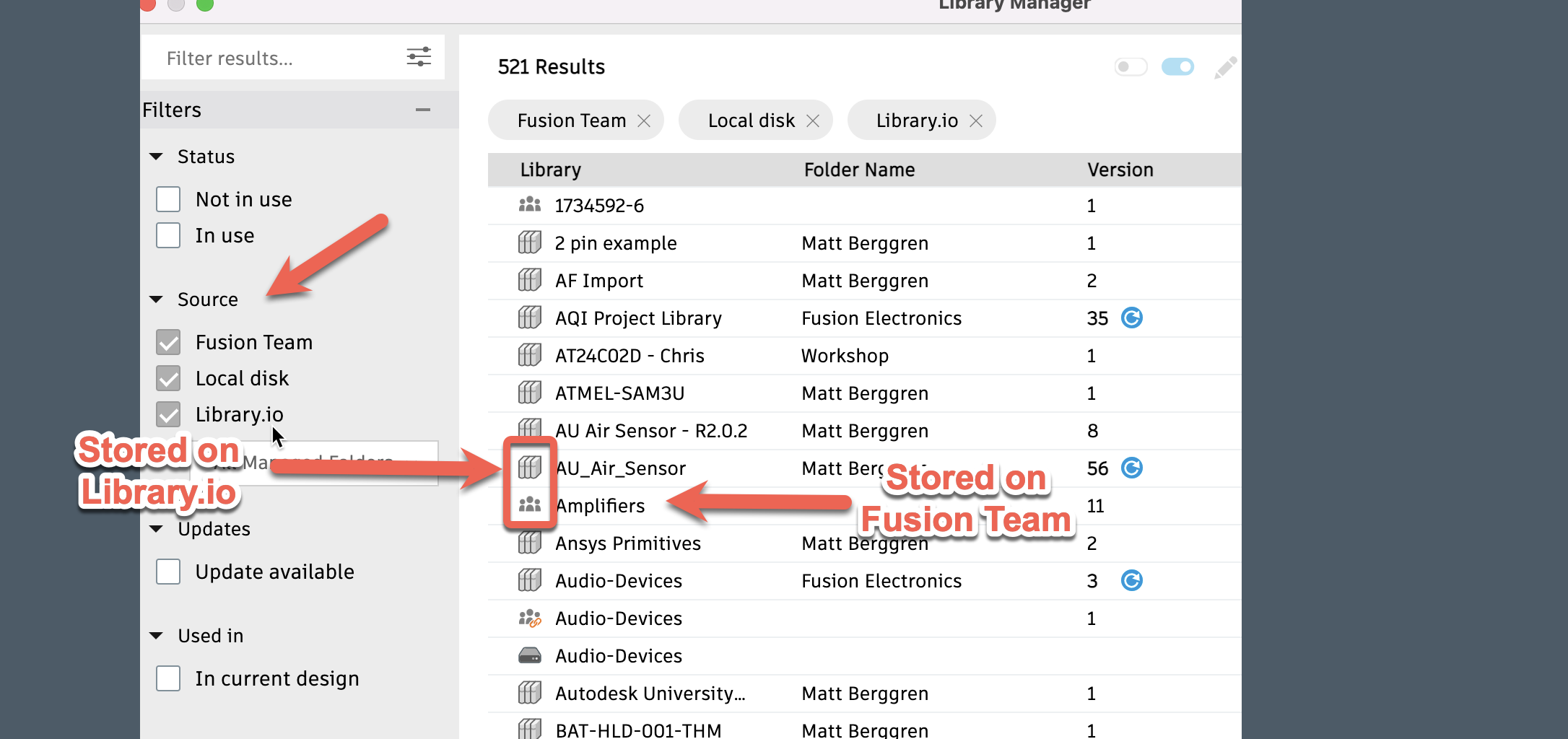This screenshot has width=1568, height=739.
Task: Enable the Not in use filter
Action: pyautogui.click(x=167, y=198)
